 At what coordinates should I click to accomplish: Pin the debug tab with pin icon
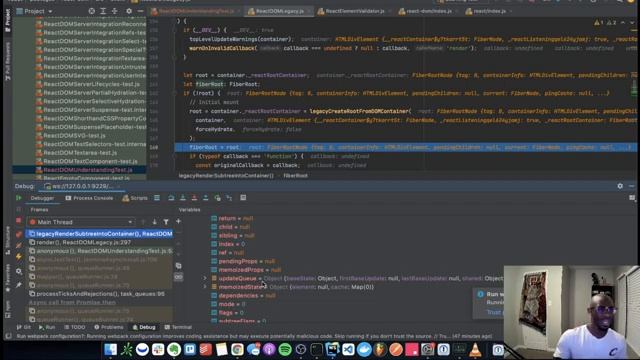(18, 285)
